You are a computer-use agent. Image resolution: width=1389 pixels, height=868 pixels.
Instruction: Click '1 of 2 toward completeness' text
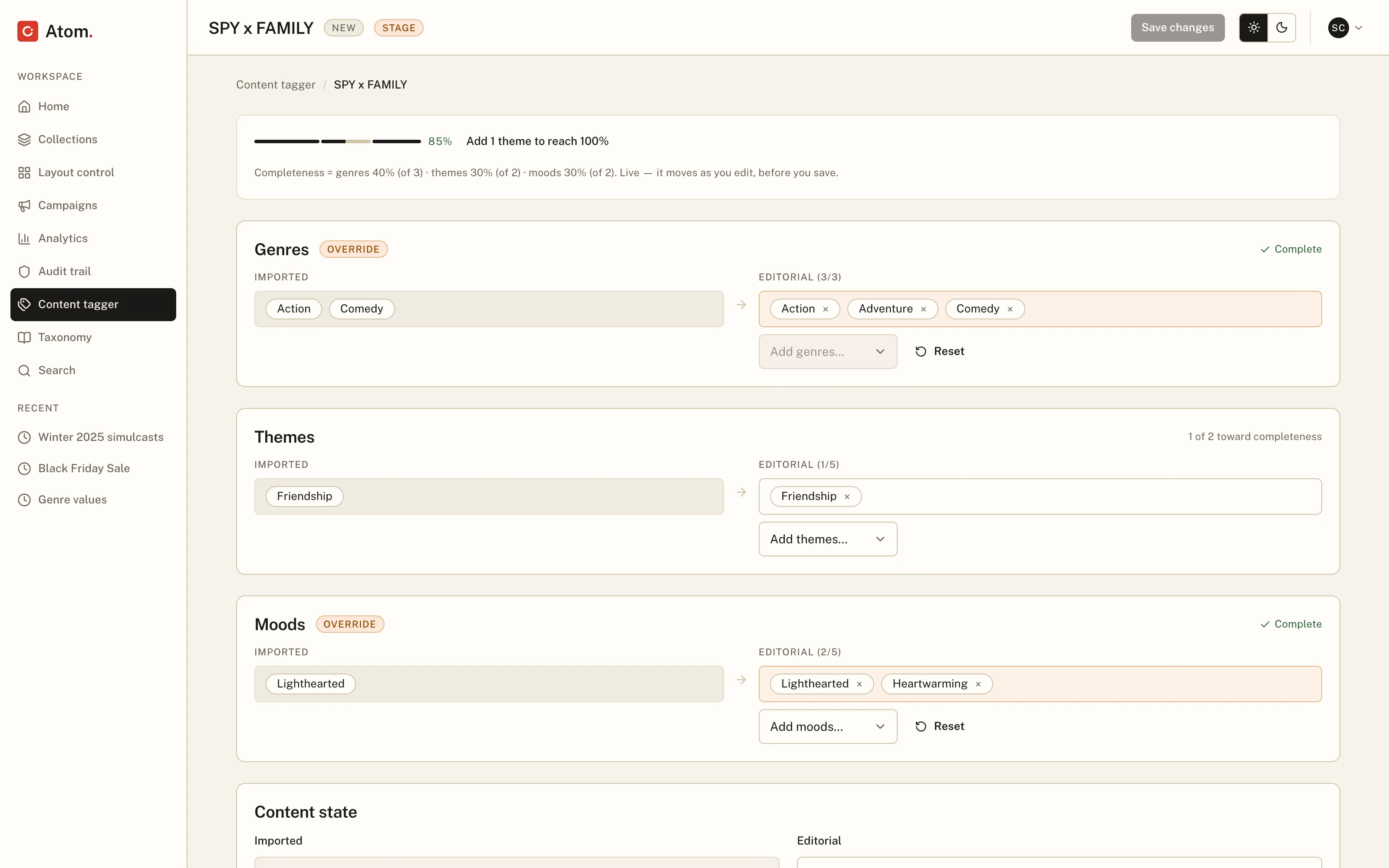(x=1254, y=437)
